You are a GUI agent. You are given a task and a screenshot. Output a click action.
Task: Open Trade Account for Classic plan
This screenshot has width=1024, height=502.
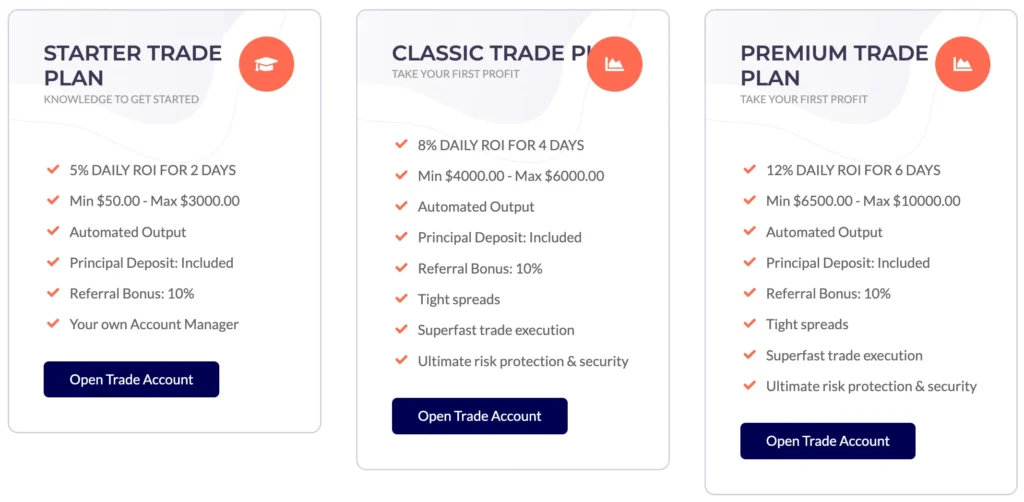coord(479,416)
